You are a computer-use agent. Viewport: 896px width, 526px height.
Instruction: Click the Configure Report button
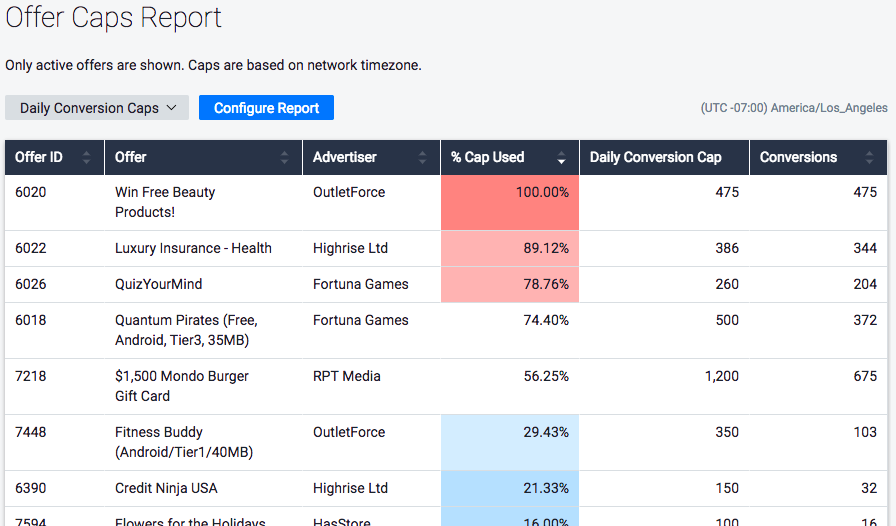[266, 108]
